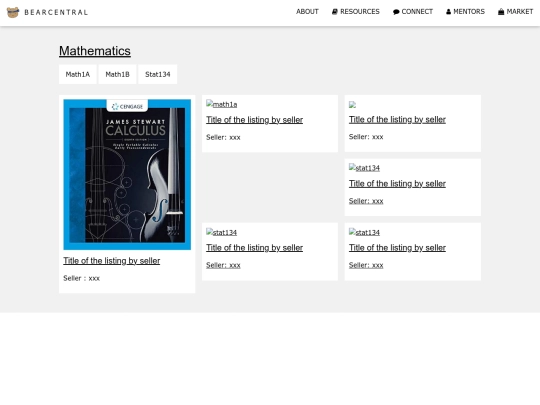Open listing title under the unlabeled image
This screenshot has height=405, width=540.
point(397,120)
